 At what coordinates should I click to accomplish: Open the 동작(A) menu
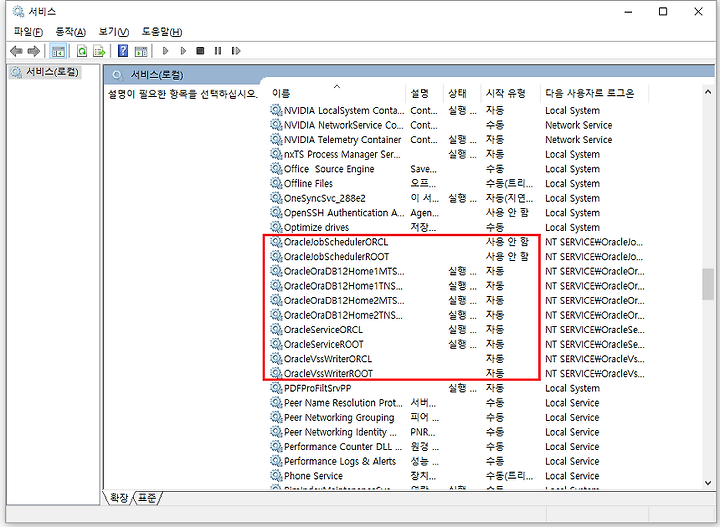(x=71, y=32)
